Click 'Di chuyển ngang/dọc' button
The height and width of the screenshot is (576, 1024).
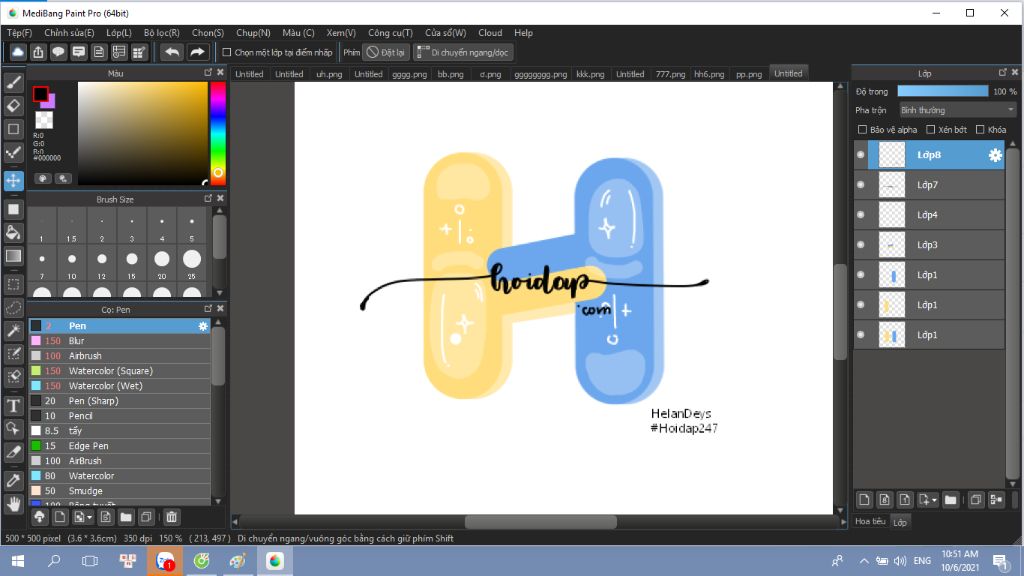pyautogui.click(x=463, y=52)
